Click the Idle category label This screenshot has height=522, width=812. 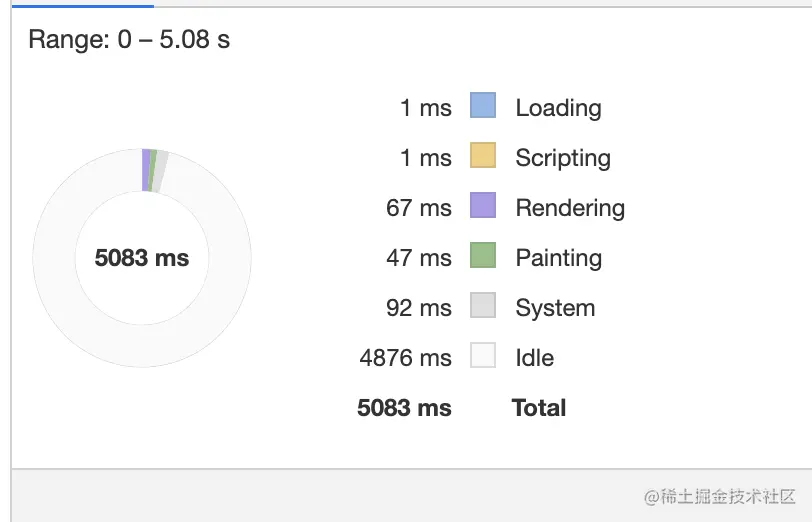pos(534,358)
